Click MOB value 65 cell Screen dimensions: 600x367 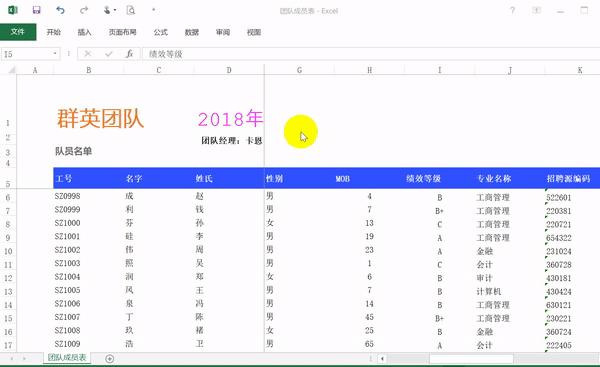coord(370,344)
